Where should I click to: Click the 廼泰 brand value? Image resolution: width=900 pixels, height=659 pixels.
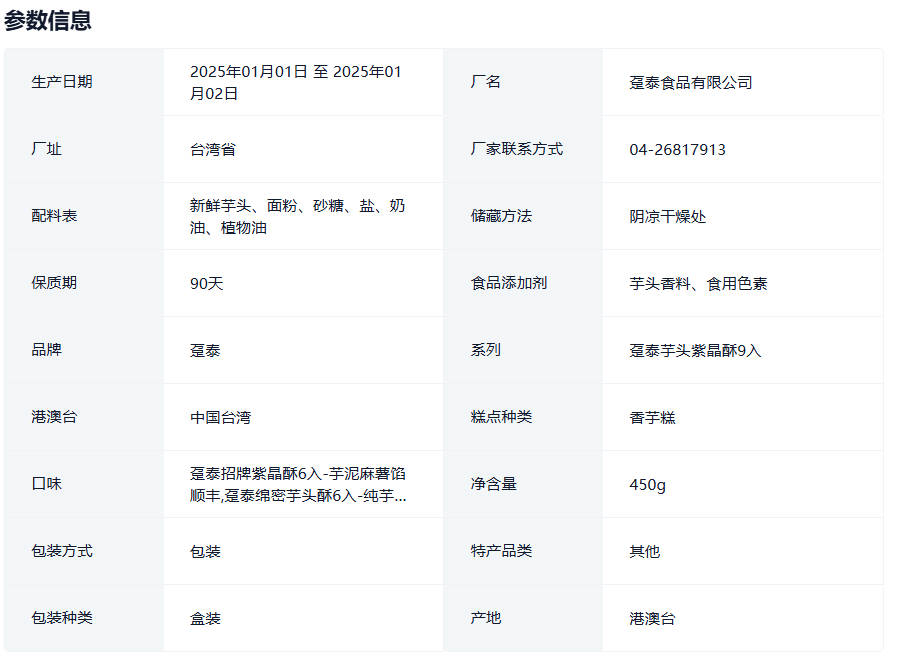tap(205, 351)
